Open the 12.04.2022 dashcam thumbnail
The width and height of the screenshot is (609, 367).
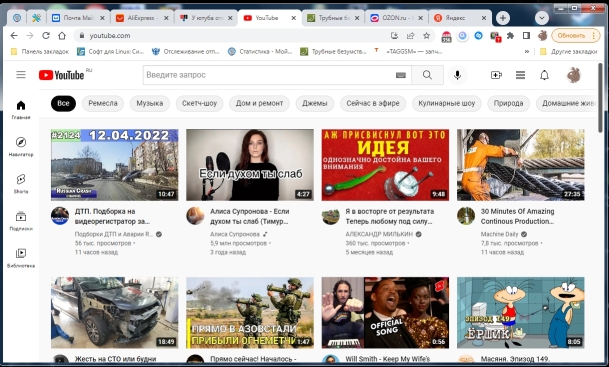[x=115, y=165]
